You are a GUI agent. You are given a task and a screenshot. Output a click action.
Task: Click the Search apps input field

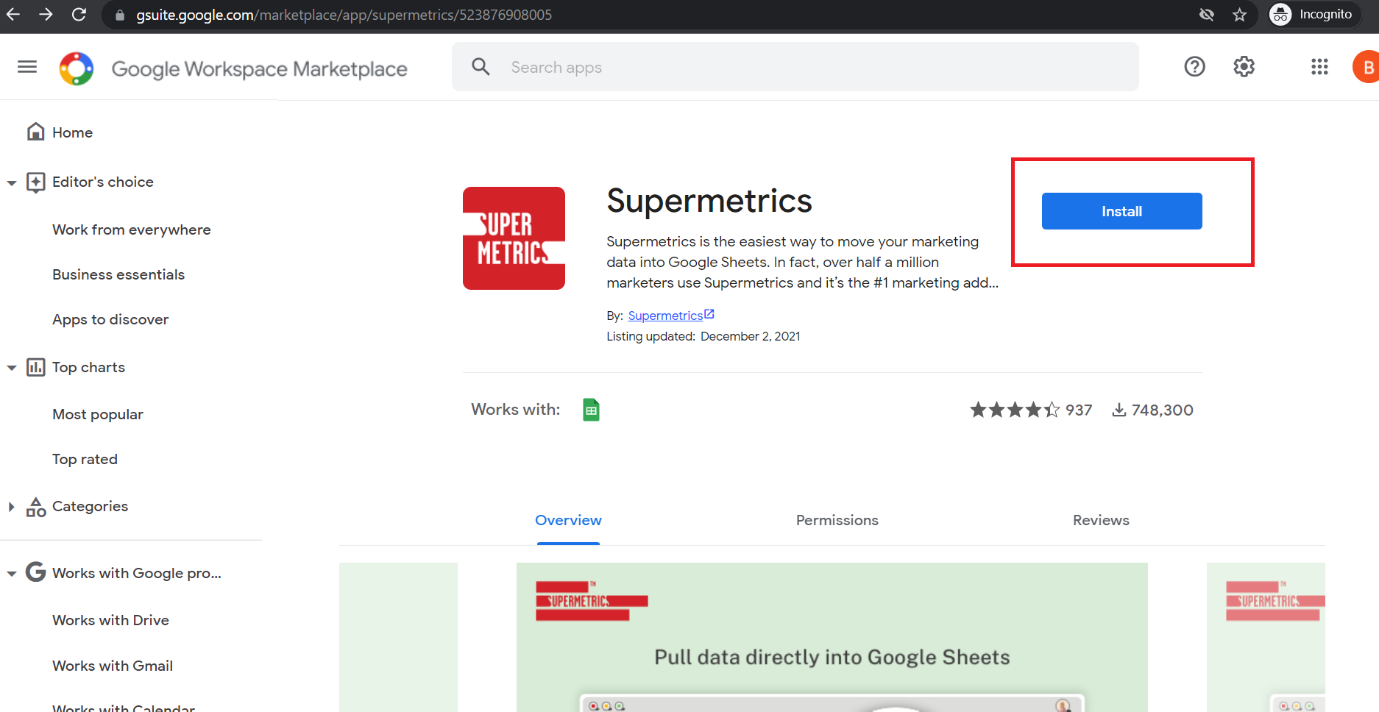[795, 67]
